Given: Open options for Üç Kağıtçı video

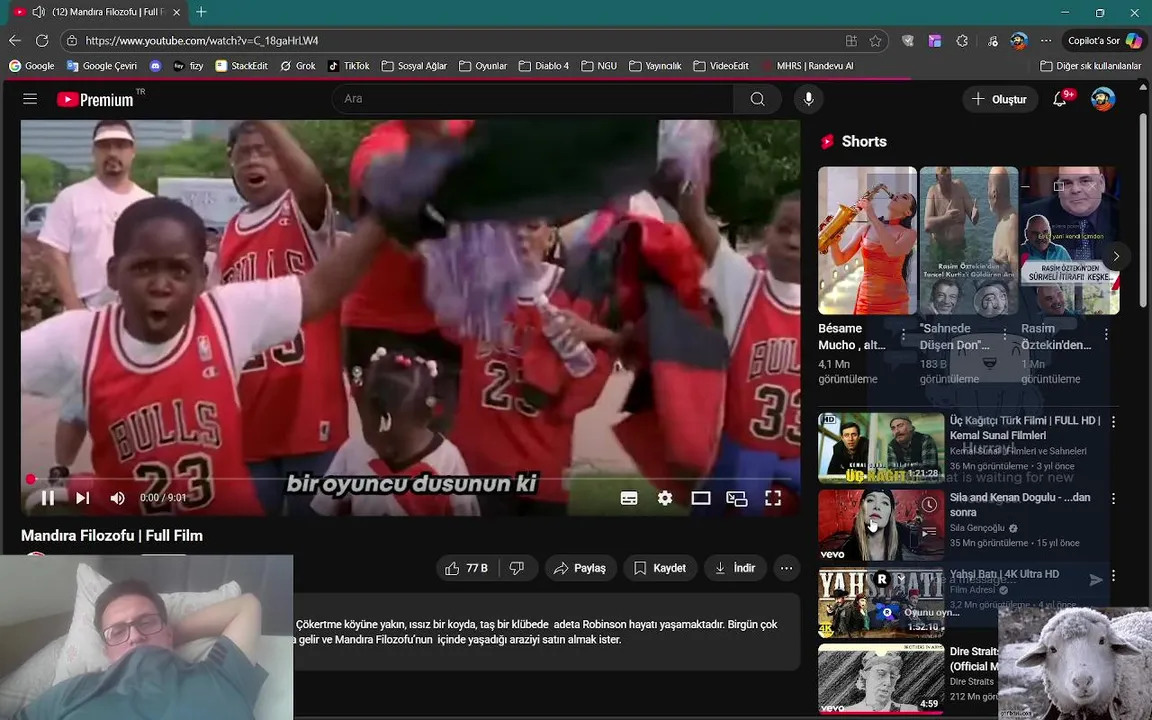Looking at the screenshot, I should tap(1113, 422).
